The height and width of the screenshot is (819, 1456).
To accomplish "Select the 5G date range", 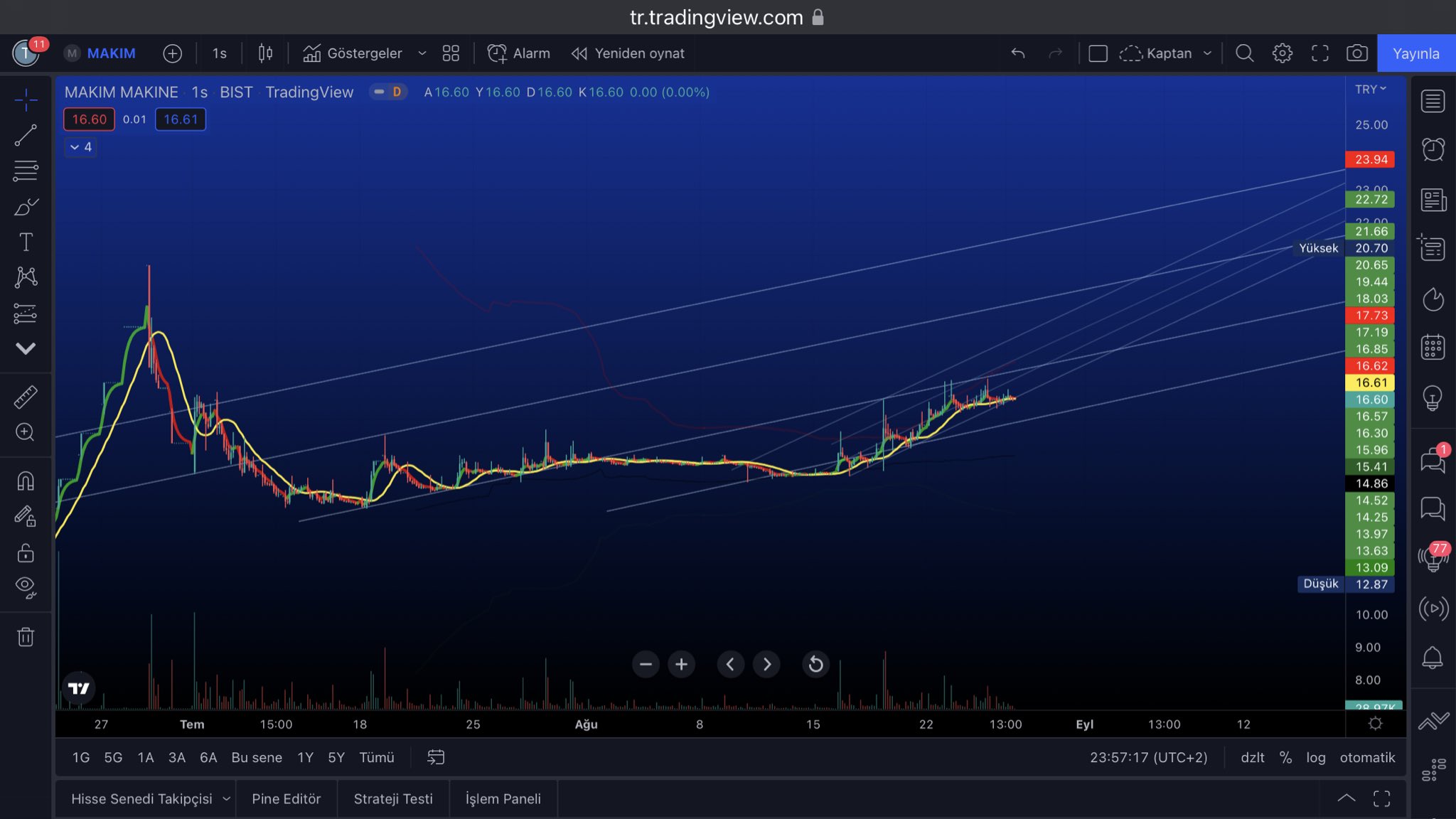I will (x=113, y=758).
